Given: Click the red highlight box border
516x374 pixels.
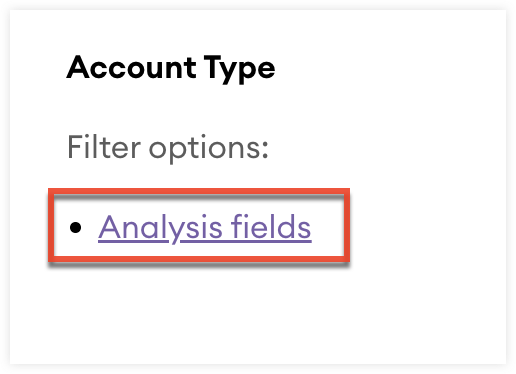Looking at the screenshot, I should (x=199, y=191).
